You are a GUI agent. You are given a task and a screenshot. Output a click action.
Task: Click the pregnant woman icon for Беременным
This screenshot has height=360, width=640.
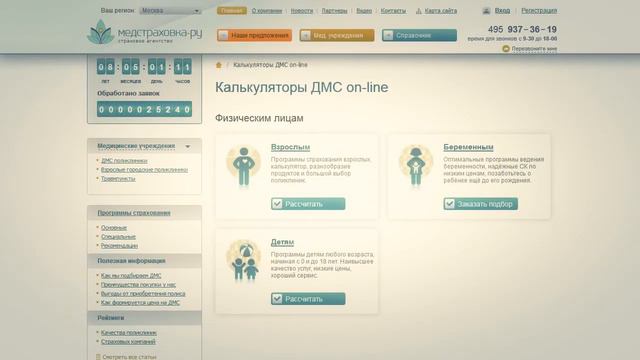pyautogui.click(x=416, y=167)
